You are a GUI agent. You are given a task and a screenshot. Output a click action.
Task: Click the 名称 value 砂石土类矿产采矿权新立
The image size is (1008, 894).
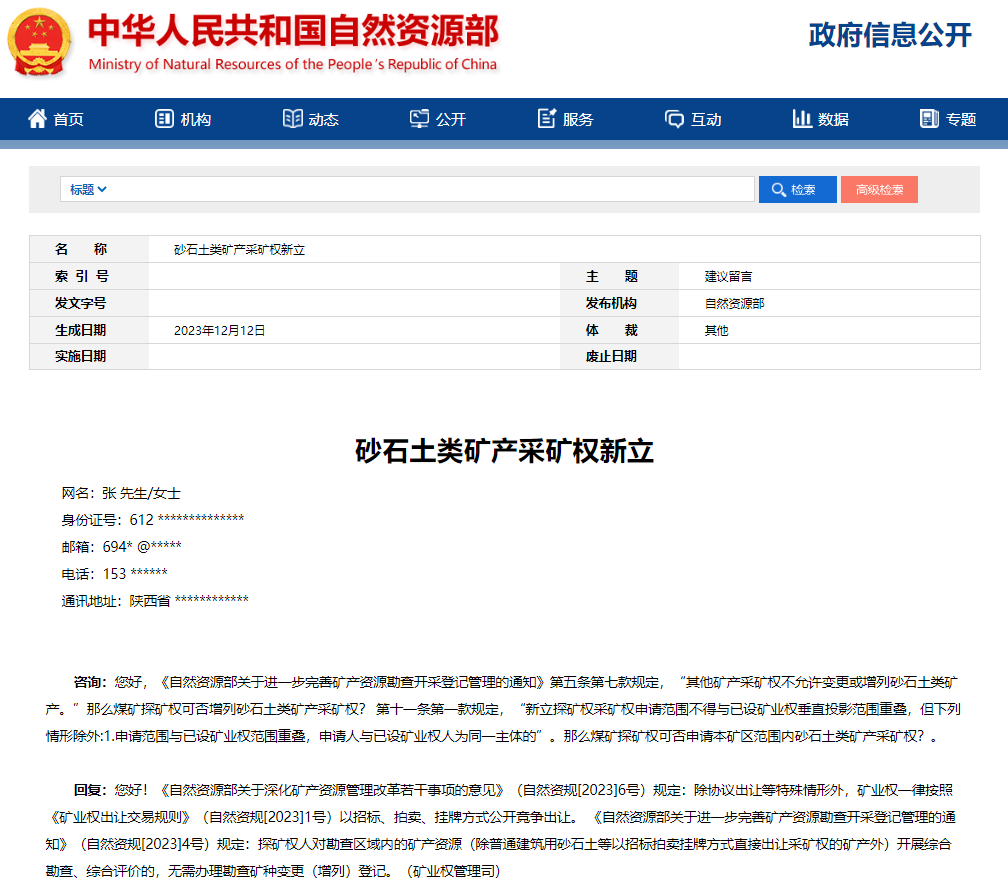(x=239, y=249)
